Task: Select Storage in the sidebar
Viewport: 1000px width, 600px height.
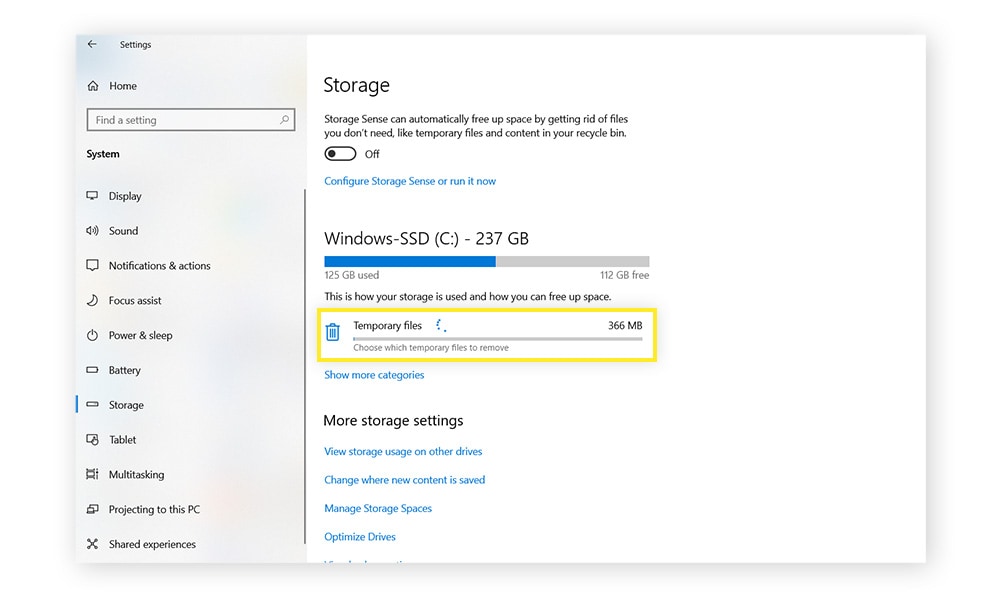Action: [126, 405]
